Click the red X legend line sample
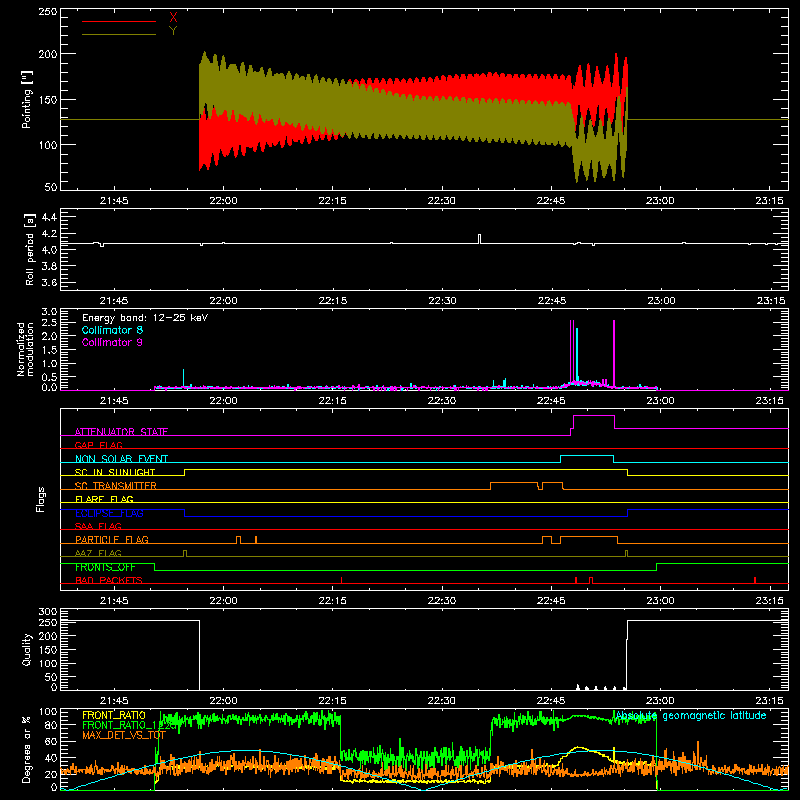The height and width of the screenshot is (800, 800). (118, 21)
